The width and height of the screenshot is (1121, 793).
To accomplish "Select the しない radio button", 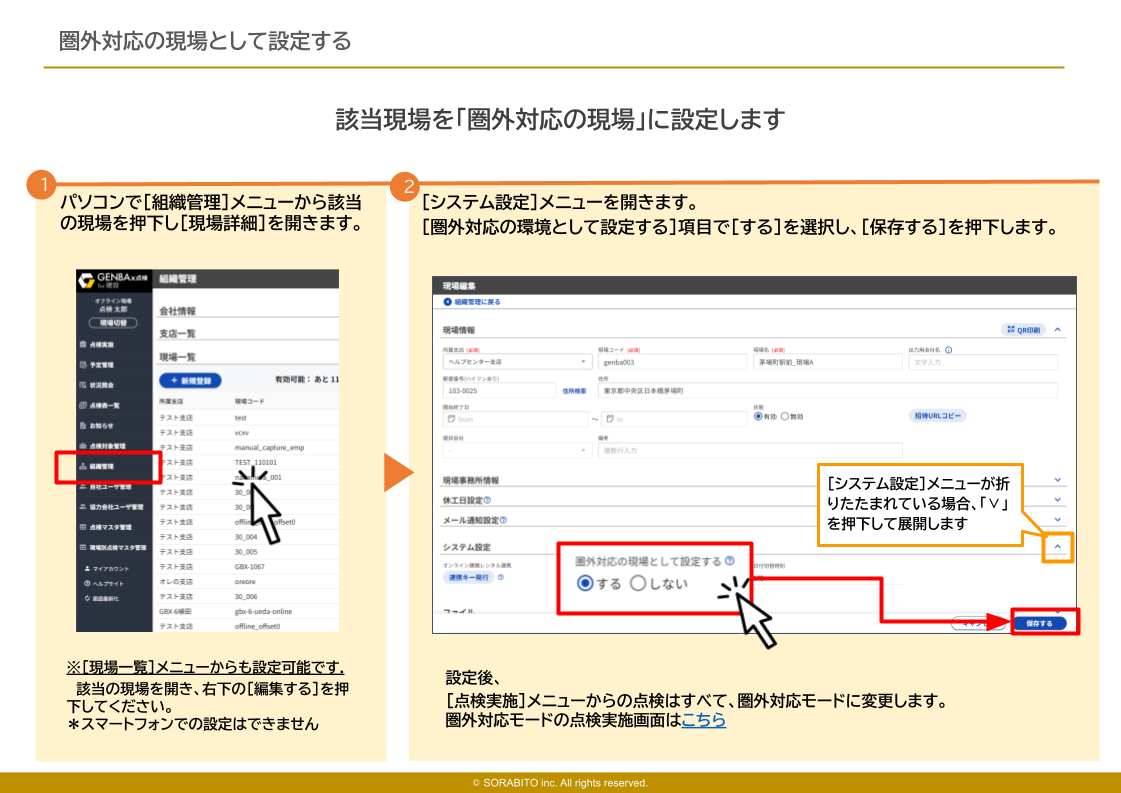I will tap(639, 583).
